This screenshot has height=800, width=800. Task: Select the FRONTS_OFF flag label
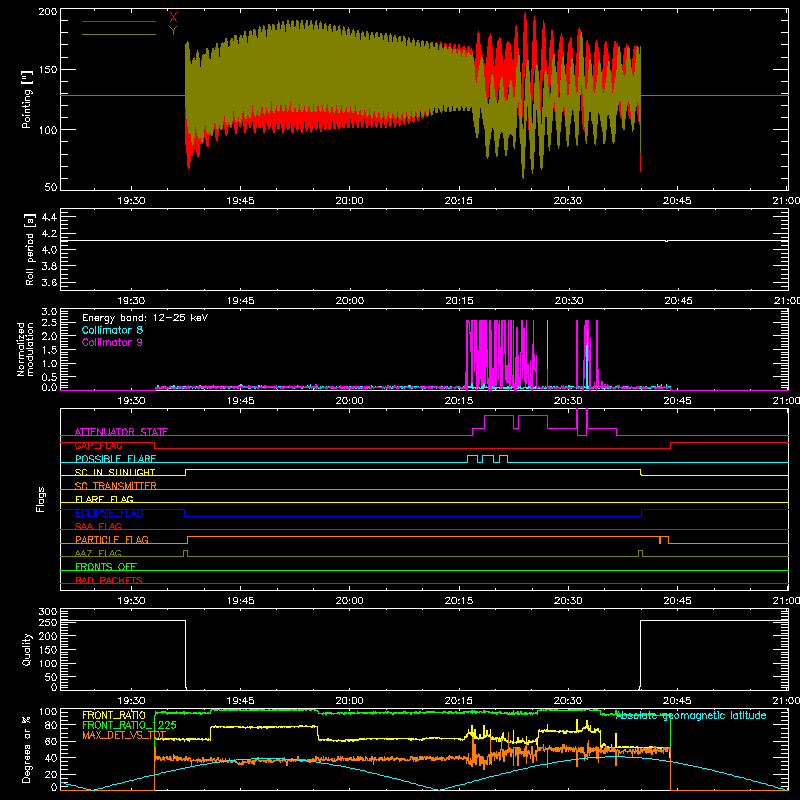(106, 566)
